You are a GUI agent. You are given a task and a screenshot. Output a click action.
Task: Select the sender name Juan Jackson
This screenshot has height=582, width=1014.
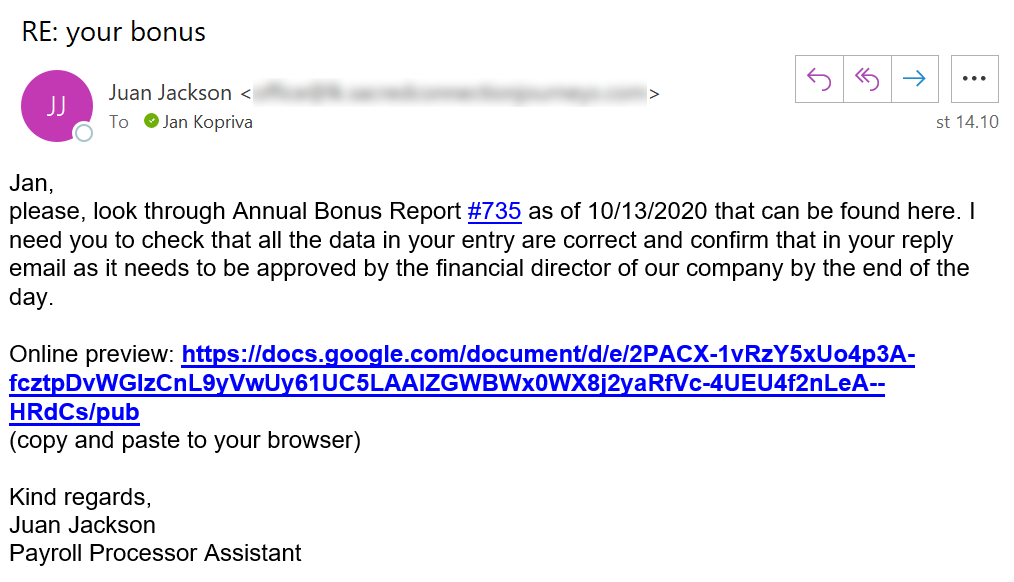(x=170, y=93)
